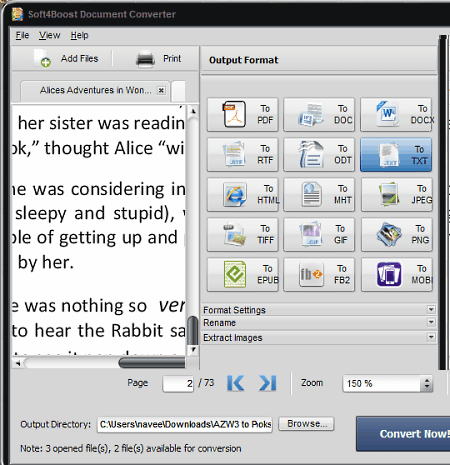Screen dimensions: 450x465
Task: Go to first page arrow
Action: [236, 383]
